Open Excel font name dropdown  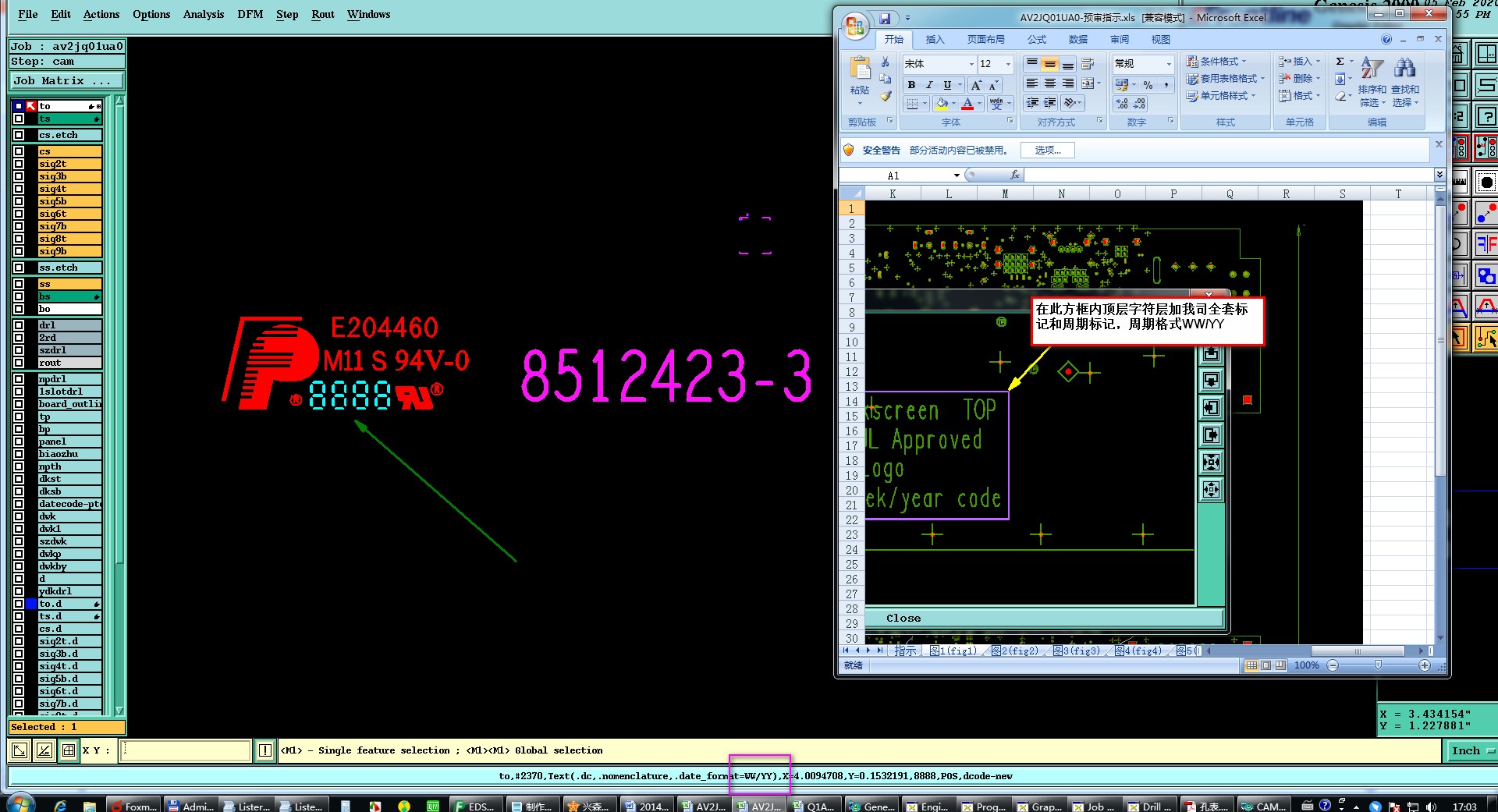[971, 64]
